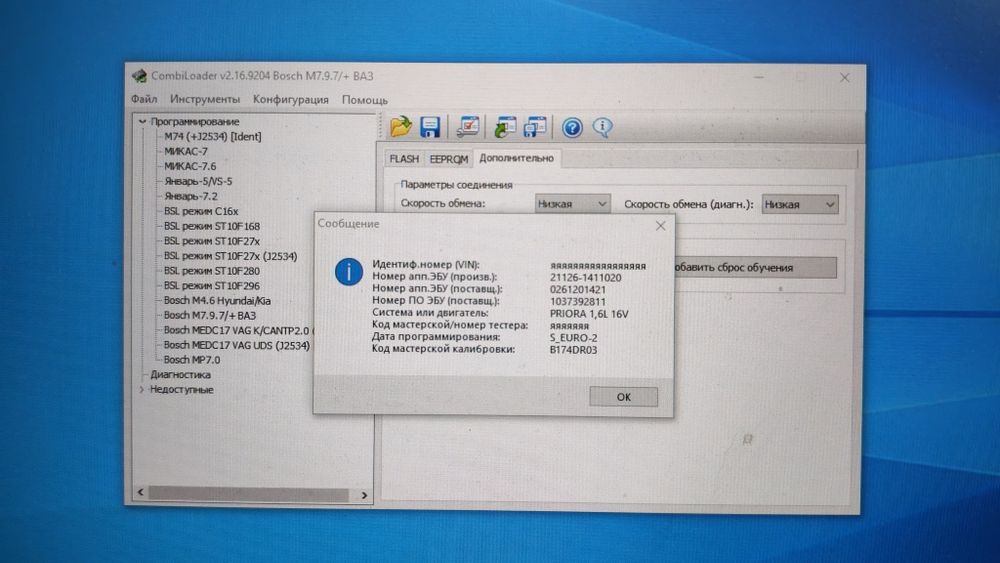Click the value 0261201421 in dialog

pyautogui.click(x=578, y=289)
